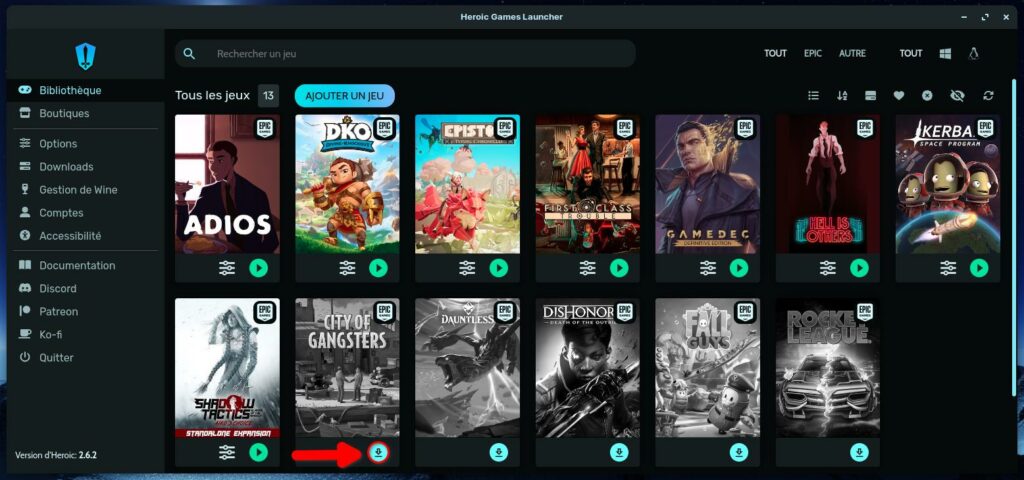The image size is (1024, 480).
Task: Launch Shadow Tactics with play button
Action: [x=258, y=452]
